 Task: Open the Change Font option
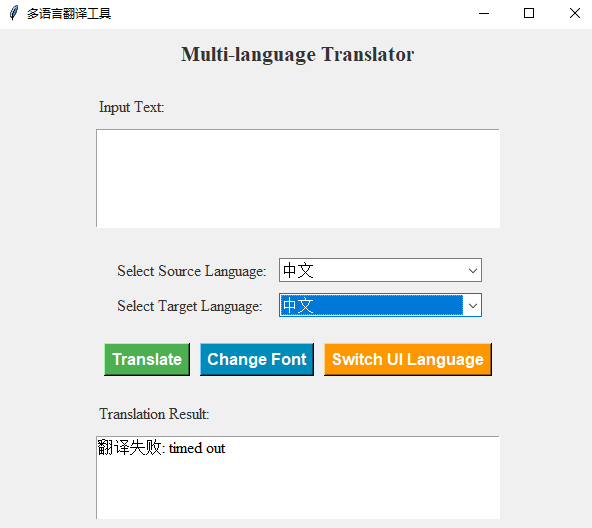pyautogui.click(x=257, y=359)
